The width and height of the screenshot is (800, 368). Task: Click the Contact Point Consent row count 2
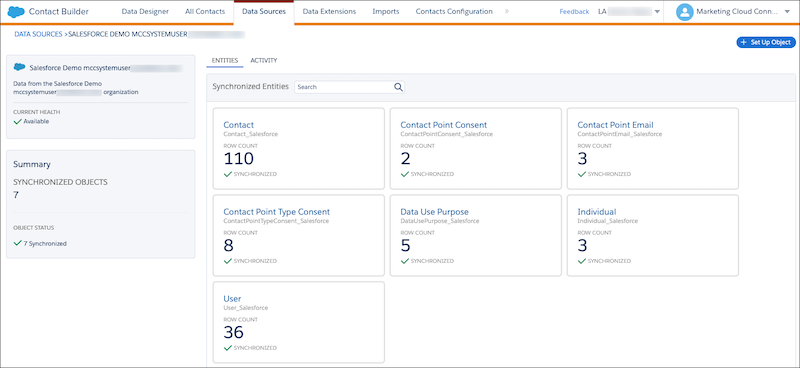pyautogui.click(x=405, y=159)
